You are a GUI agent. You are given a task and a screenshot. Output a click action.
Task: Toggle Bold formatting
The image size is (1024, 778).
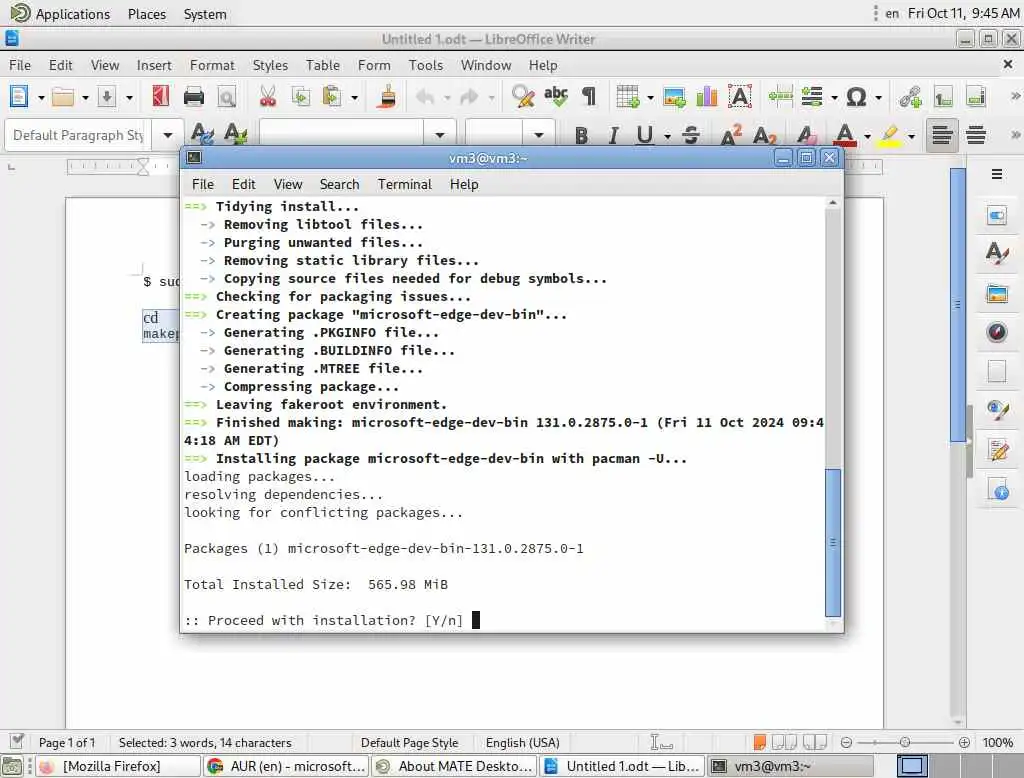pos(581,135)
